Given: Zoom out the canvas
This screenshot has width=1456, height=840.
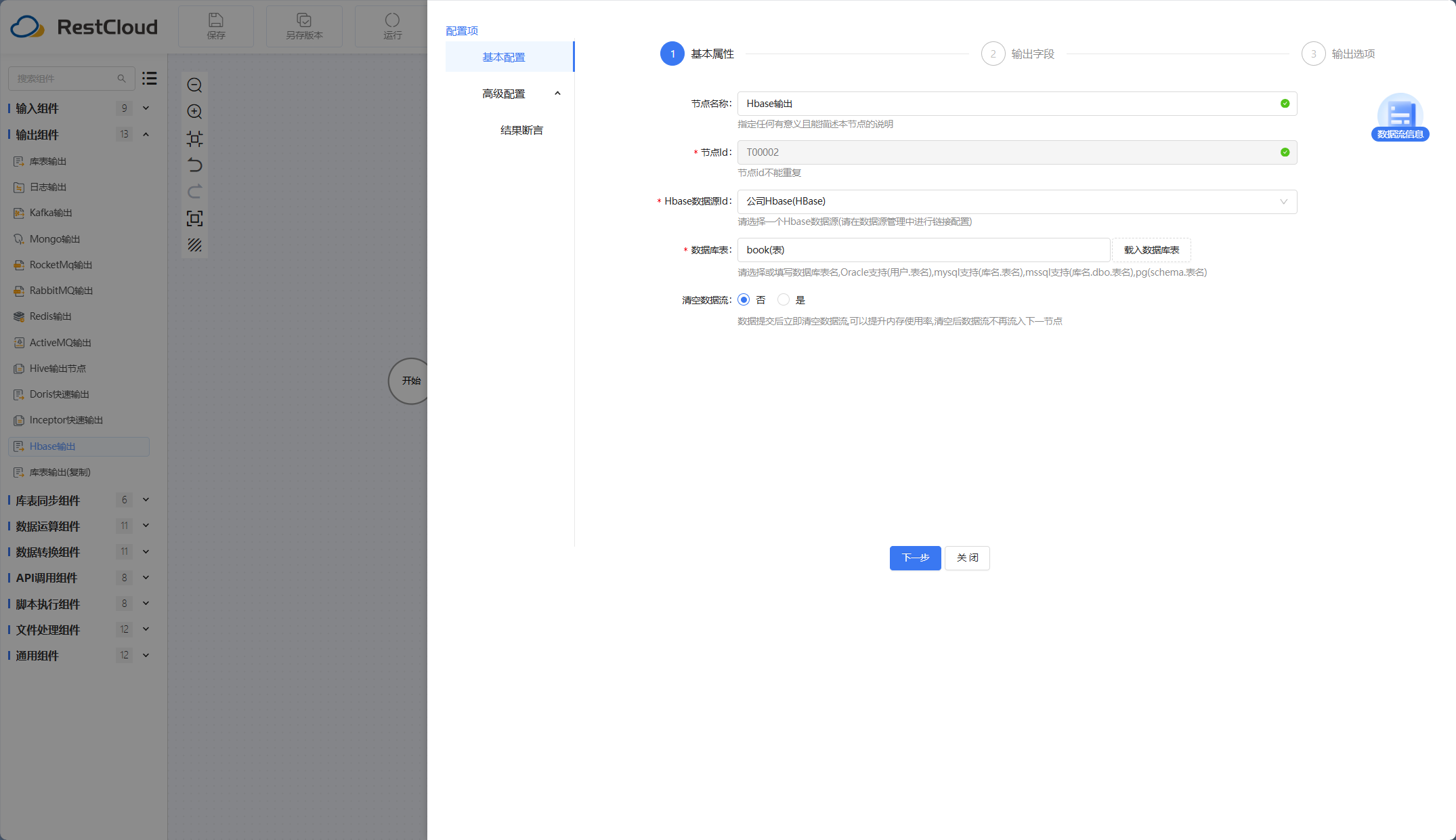Looking at the screenshot, I should (x=195, y=85).
